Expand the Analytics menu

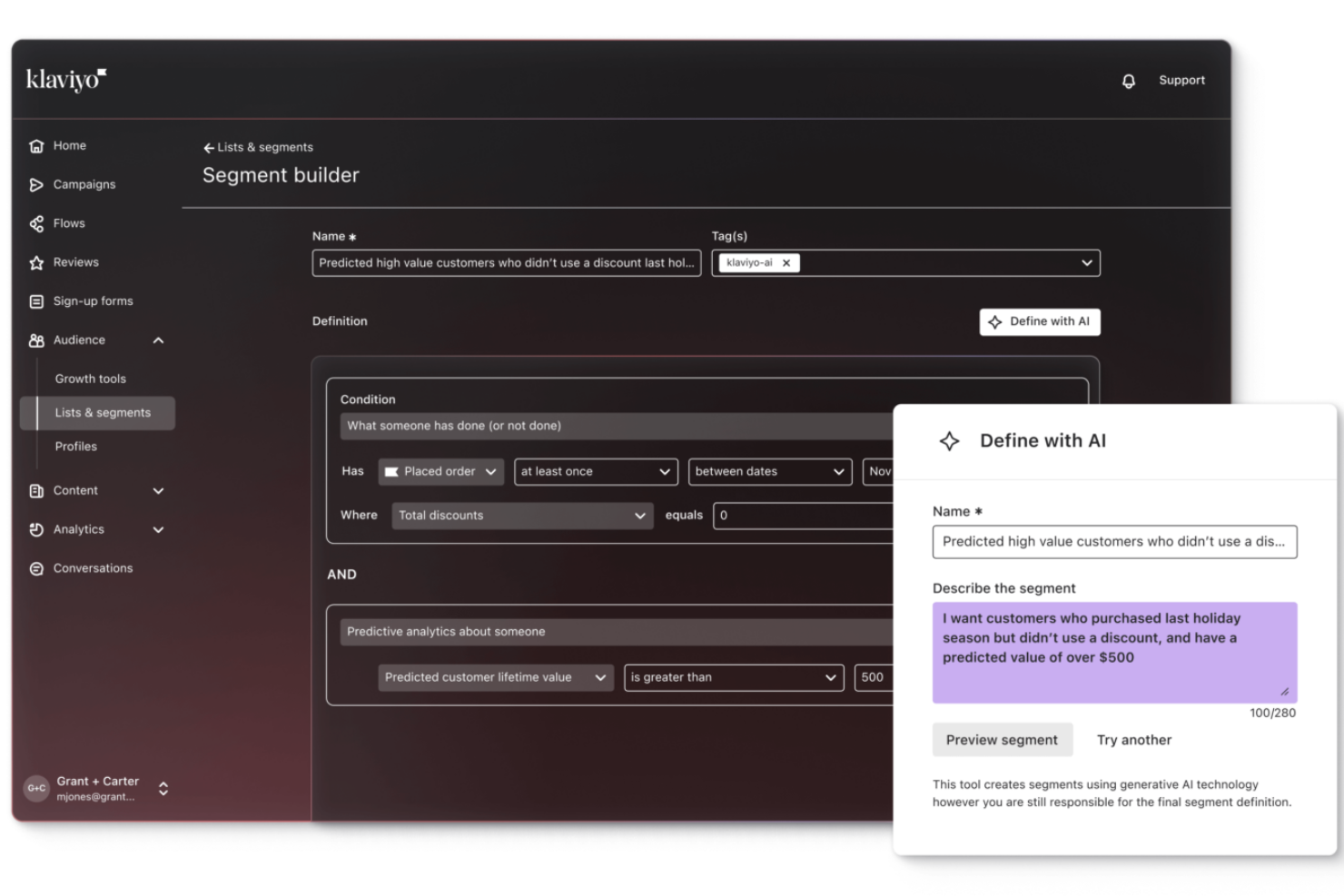[159, 529]
